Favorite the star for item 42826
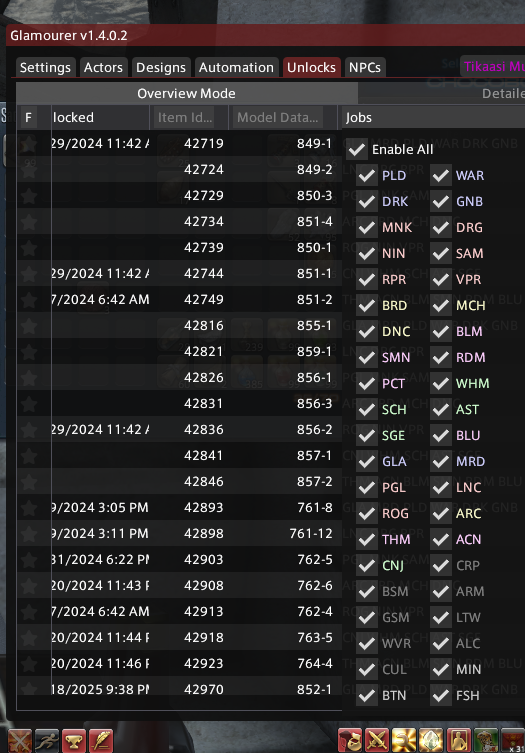Viewport: 525px width, 753px height. 29,377
